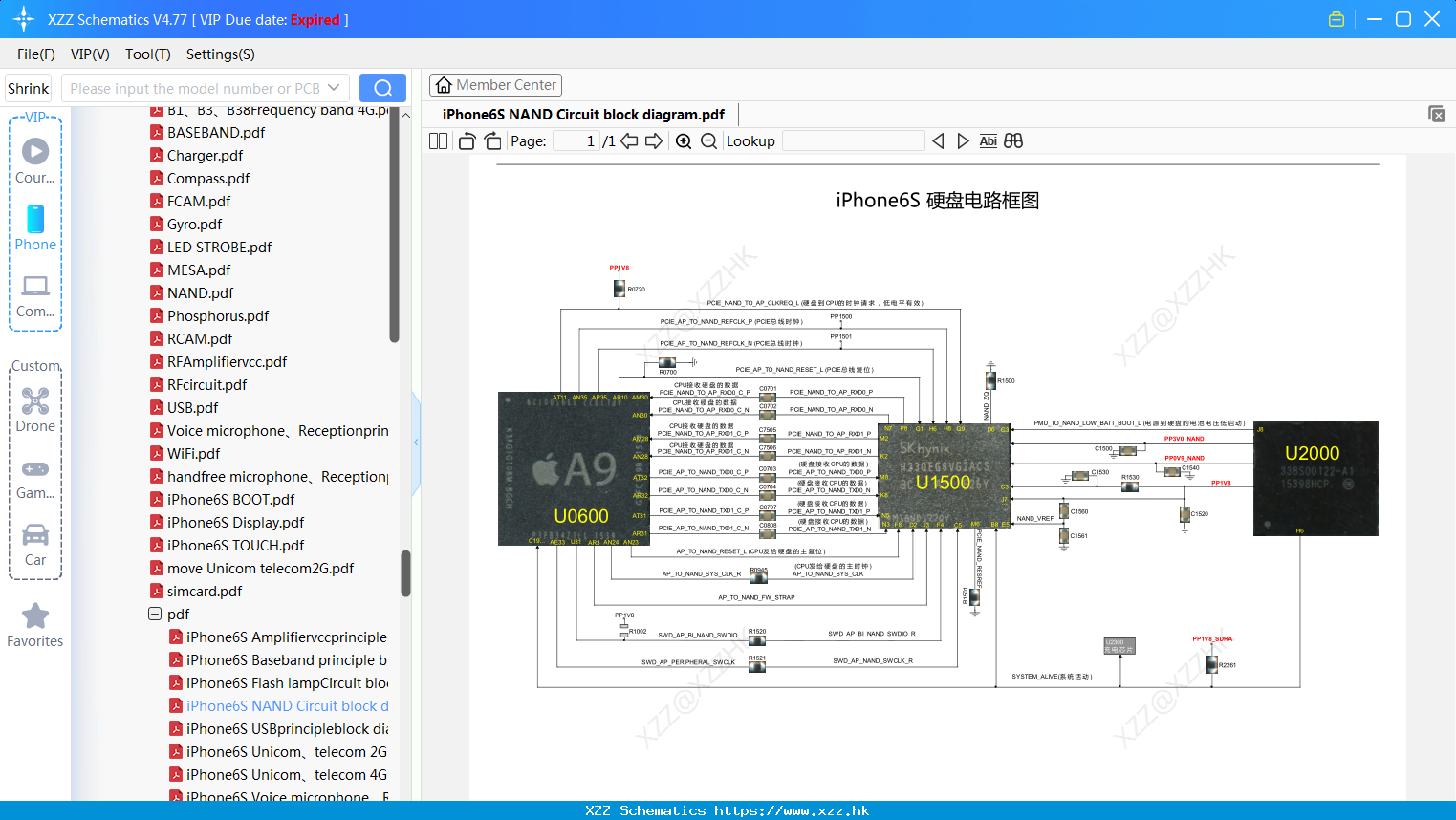Click the blue search button

click(382, 88)
